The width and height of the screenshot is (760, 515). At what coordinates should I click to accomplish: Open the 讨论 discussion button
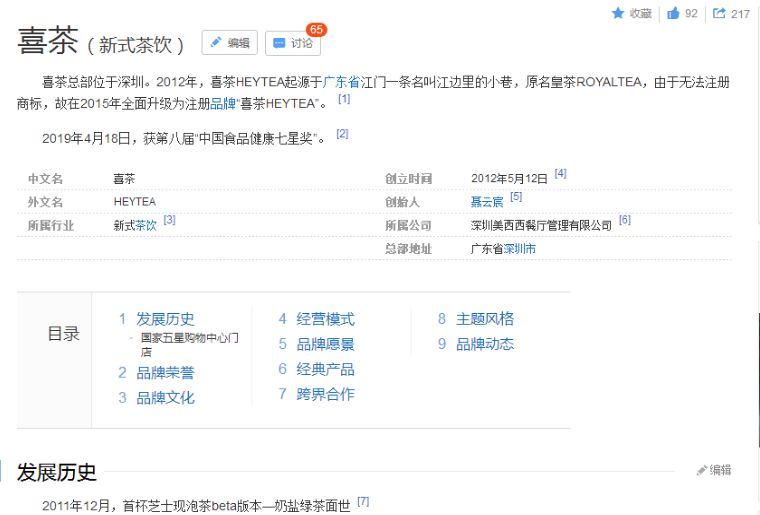coord(293,44)
